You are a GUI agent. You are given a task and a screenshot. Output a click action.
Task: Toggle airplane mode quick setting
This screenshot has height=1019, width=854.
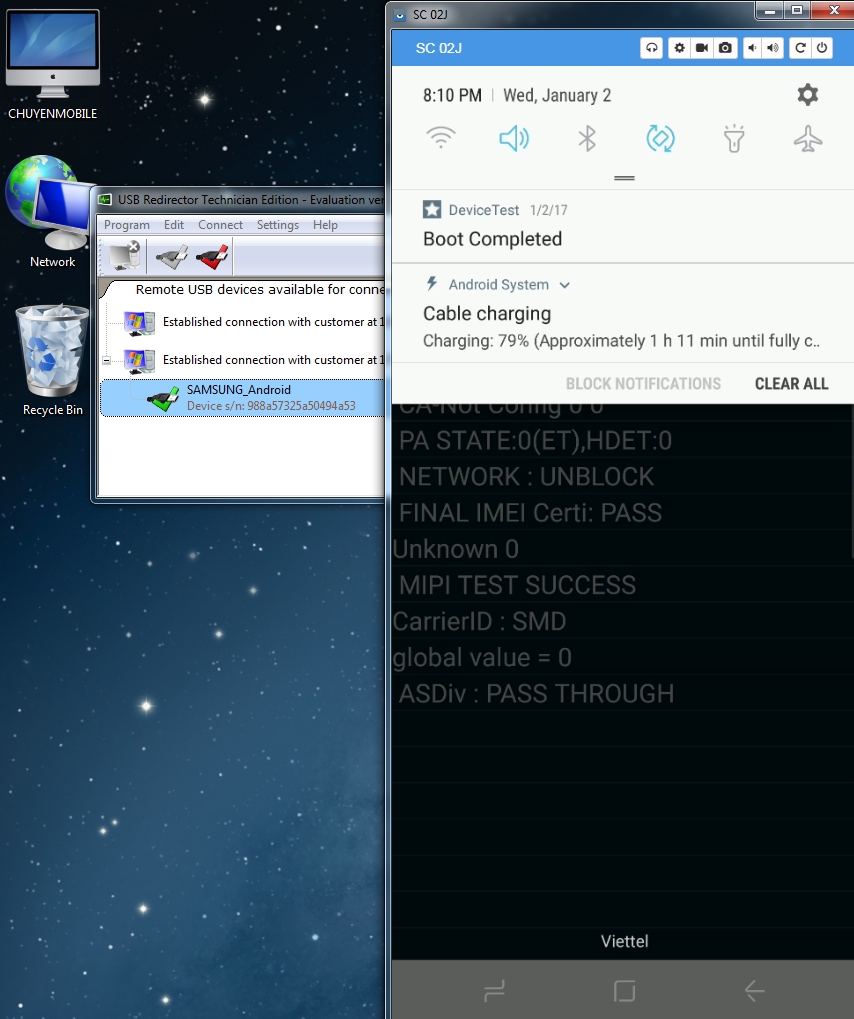tap(808, 138)
